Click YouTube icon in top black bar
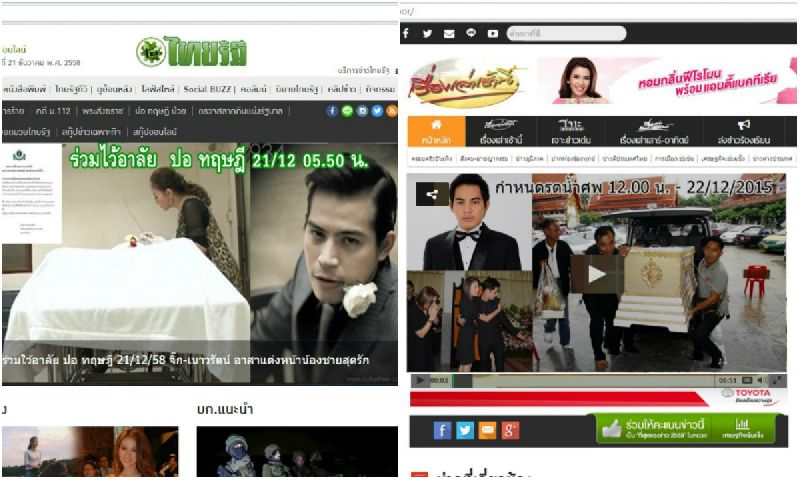 [492, 34]
